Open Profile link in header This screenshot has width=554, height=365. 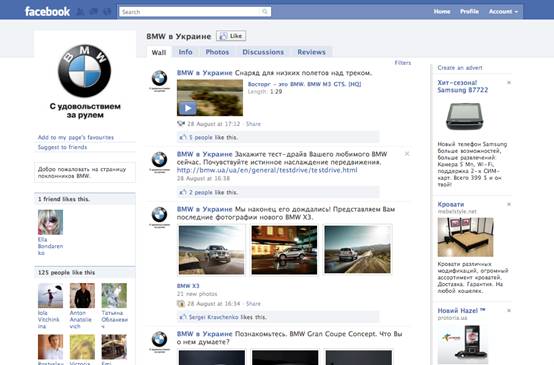(x=469, y=12)
